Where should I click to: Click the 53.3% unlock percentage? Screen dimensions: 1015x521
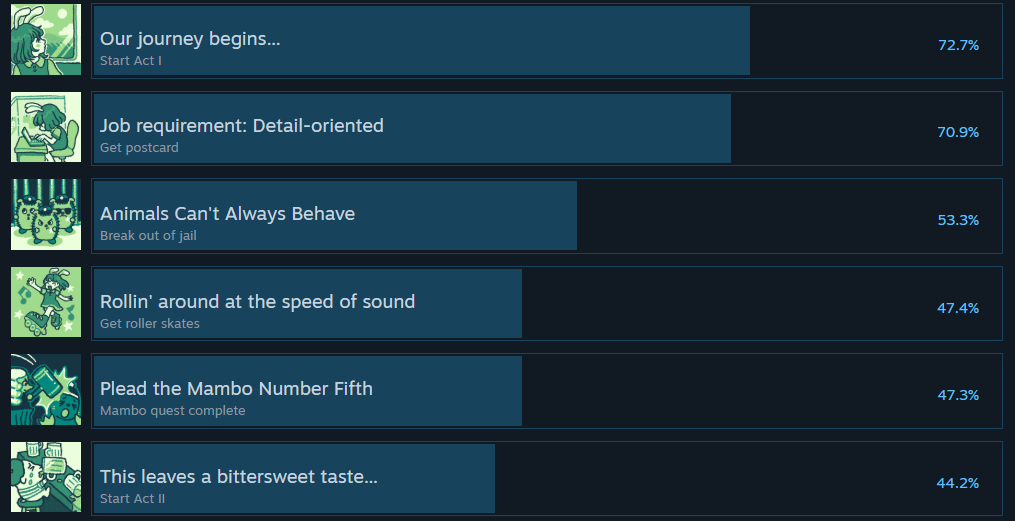tap(958, 220)
